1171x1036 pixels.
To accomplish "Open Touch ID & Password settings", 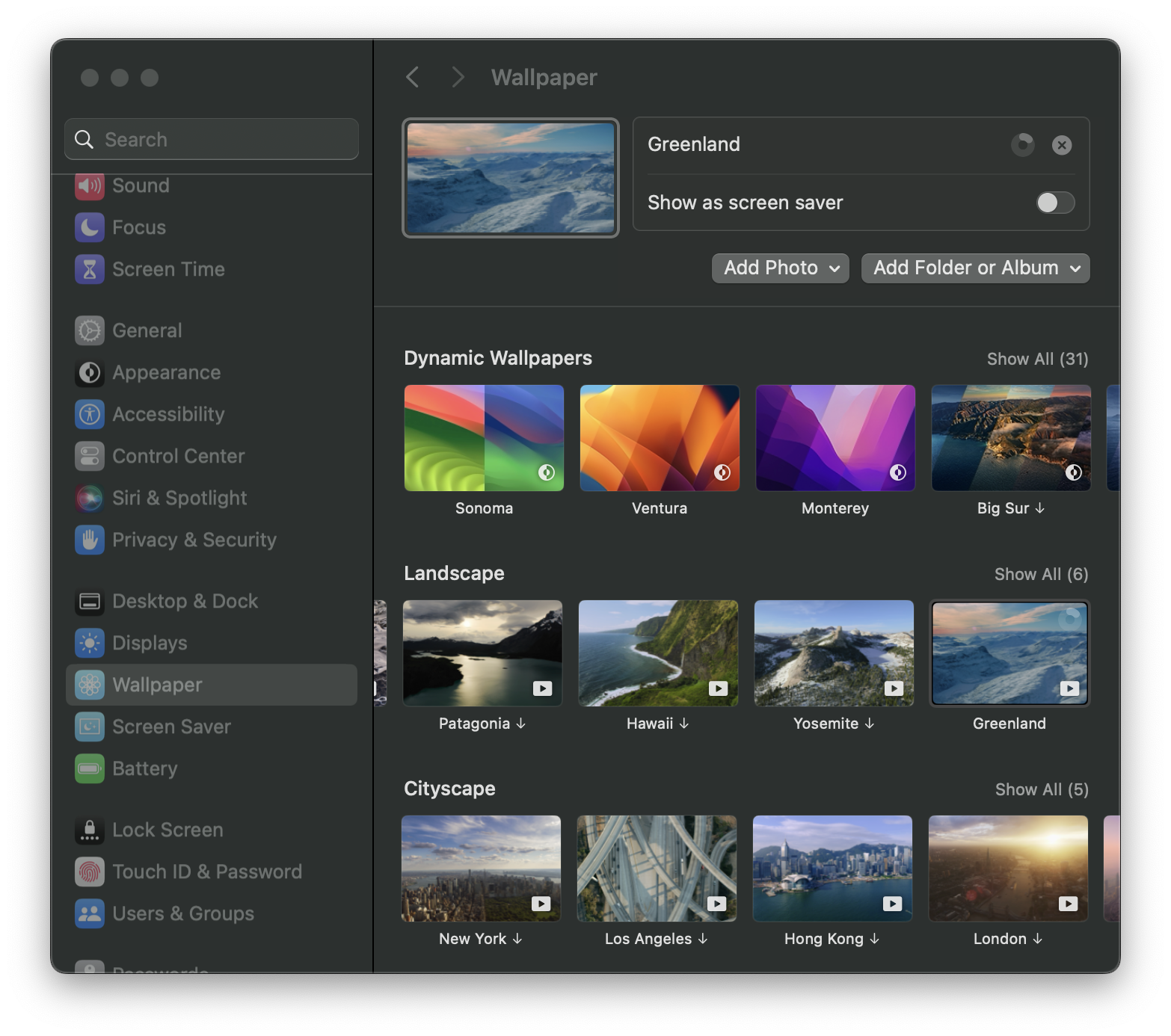I will [x=212, y=872].
